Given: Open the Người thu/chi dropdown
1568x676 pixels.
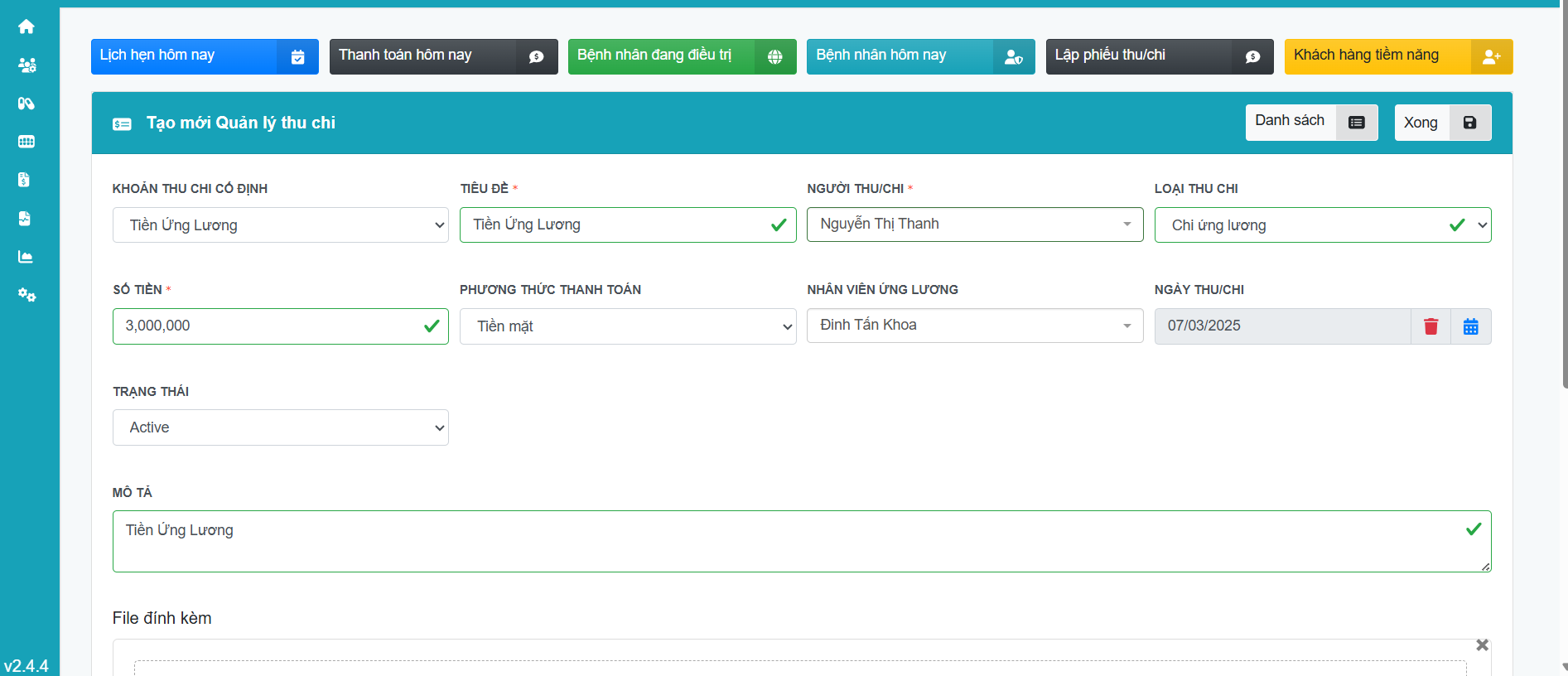Looking at the screenshot, I should pyautogui.click(x=974, y=225).
